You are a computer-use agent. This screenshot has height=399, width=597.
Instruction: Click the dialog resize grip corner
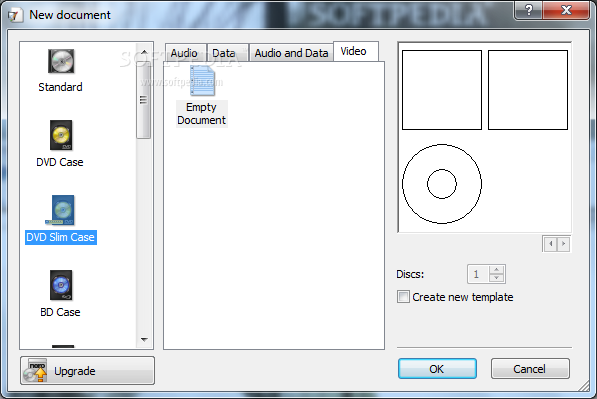tap(584, 386)
